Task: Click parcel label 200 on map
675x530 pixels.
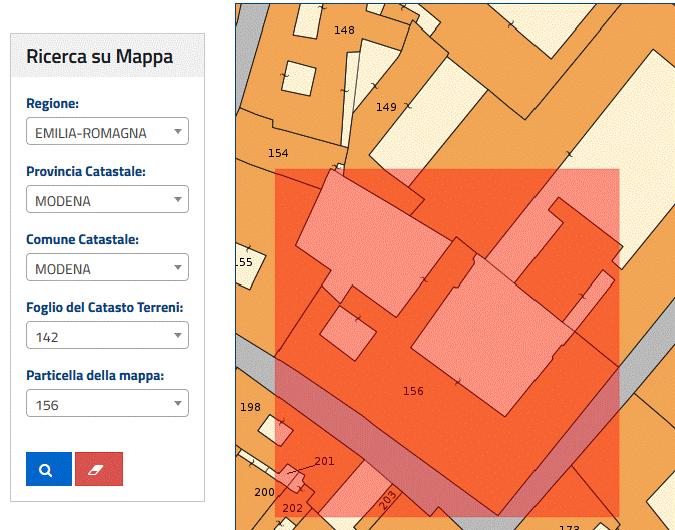Action: coord(264,492)
